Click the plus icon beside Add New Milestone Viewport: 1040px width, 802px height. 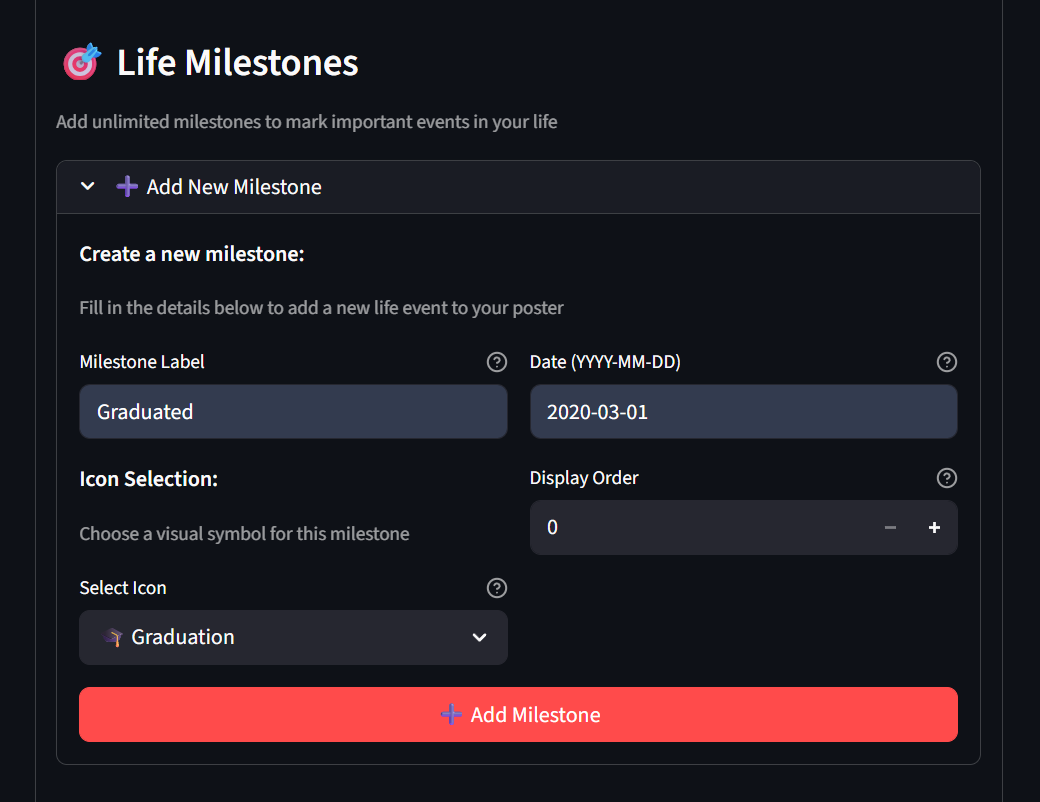[x=127, y=186]
